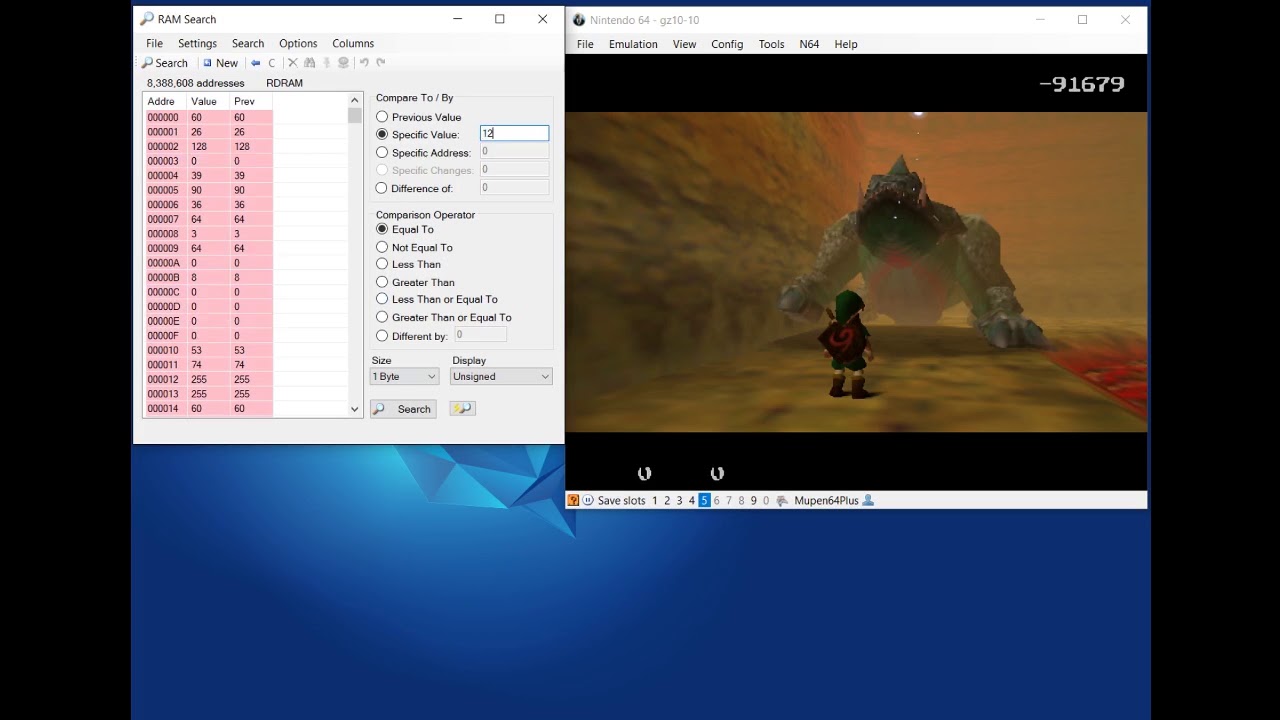
Task: Open the Settings menu in RAM Search
Action: point(197,44)
